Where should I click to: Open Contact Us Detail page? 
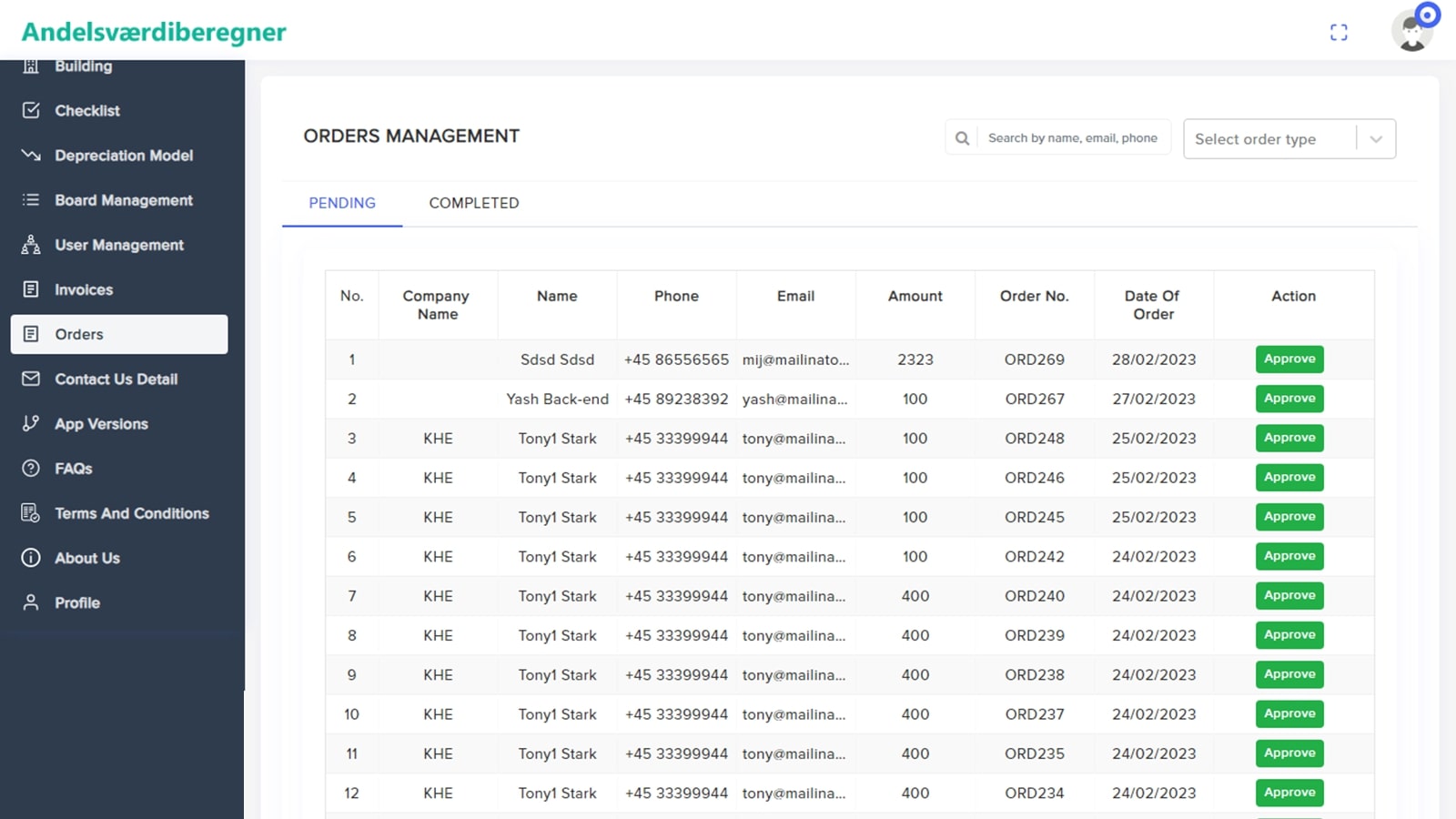point(116,379)
